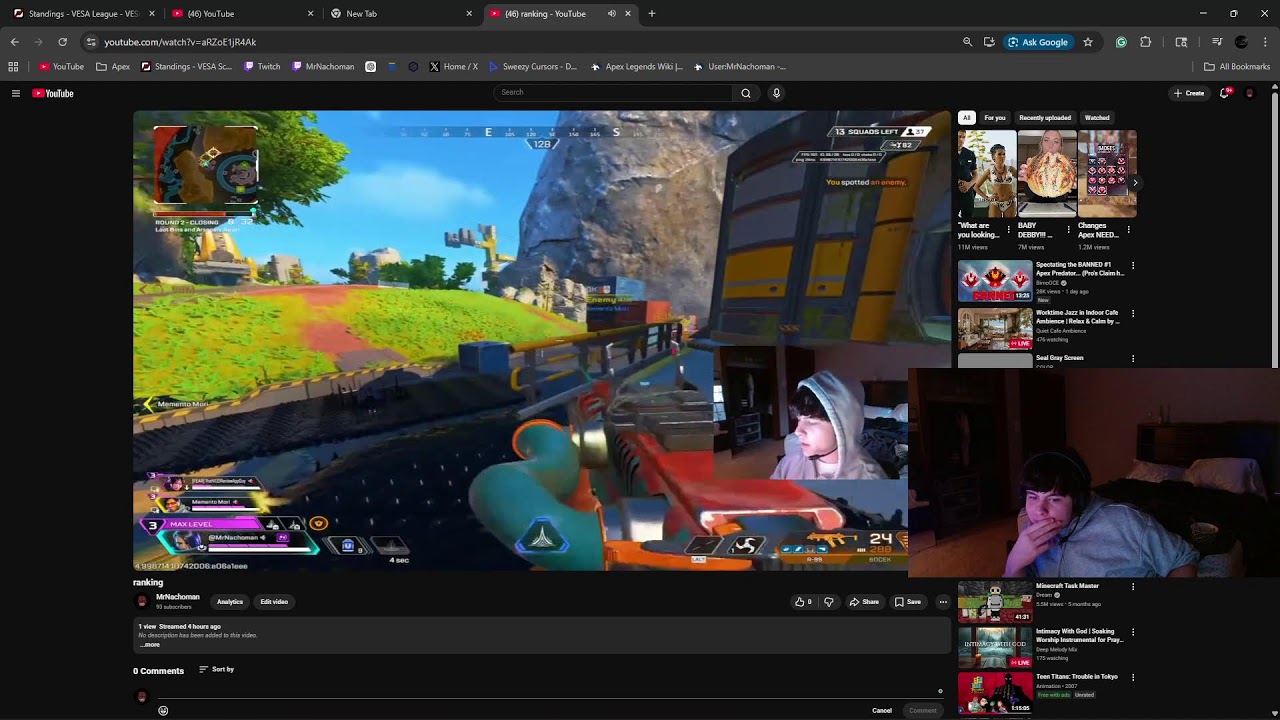This screenshot has height=720, width=1280.
Task: Open the account avatar menu in YouTube header
Action: click(x=1249, y=93)
